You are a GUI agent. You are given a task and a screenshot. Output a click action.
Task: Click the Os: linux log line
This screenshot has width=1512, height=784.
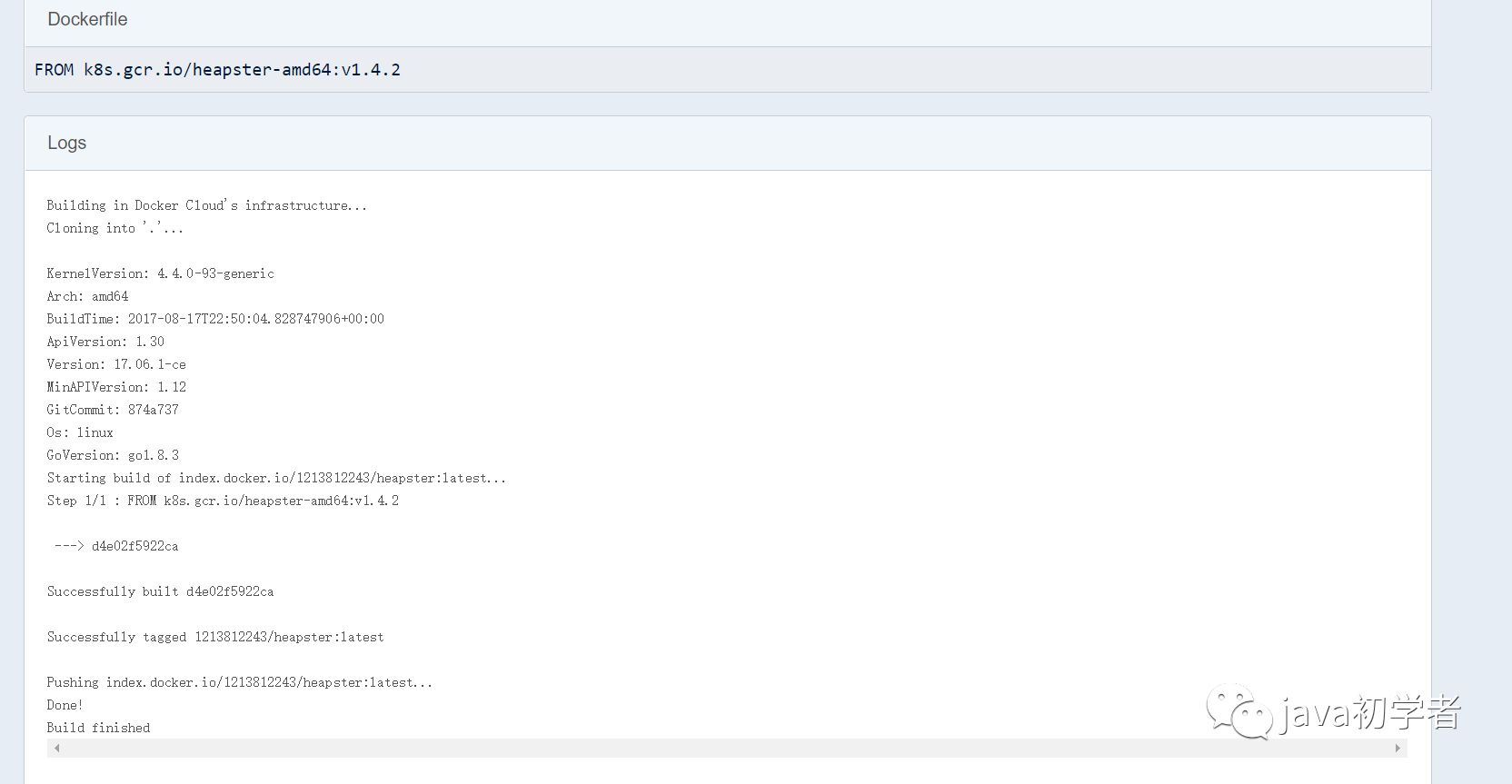pyautogui.click(x=80, y=432)
